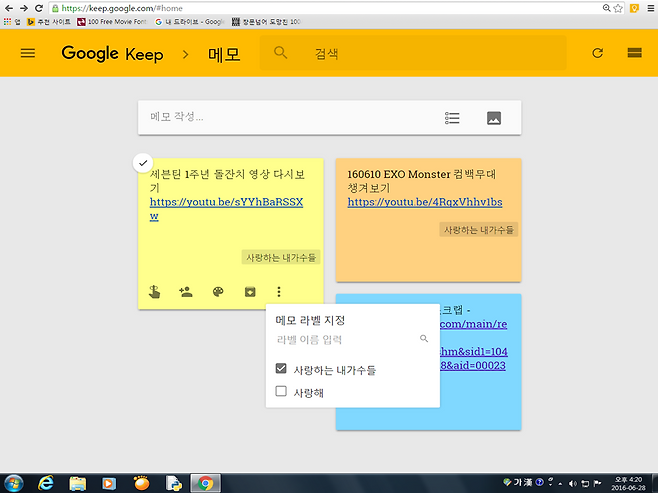
Task: Open the media player taskbar icon
Action: tap(109, 483)
